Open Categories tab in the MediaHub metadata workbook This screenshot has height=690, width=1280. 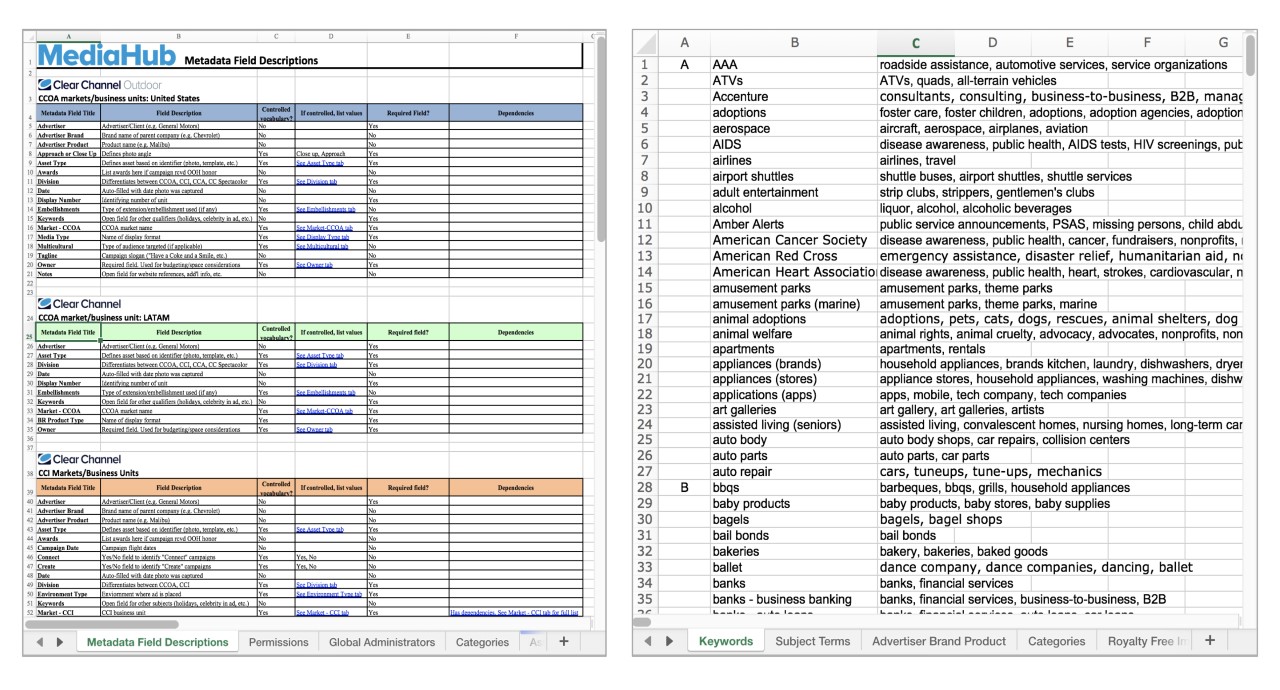point(482,642)
